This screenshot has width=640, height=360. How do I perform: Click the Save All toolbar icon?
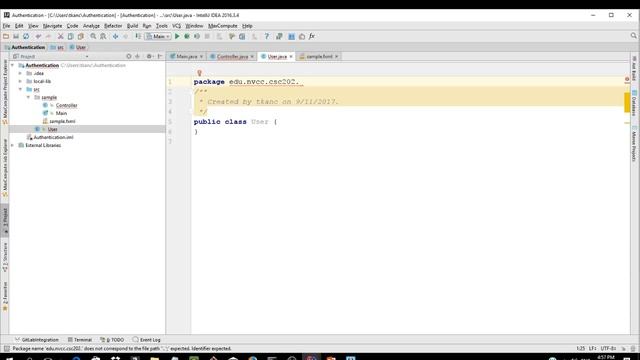[x=16, y=36]
